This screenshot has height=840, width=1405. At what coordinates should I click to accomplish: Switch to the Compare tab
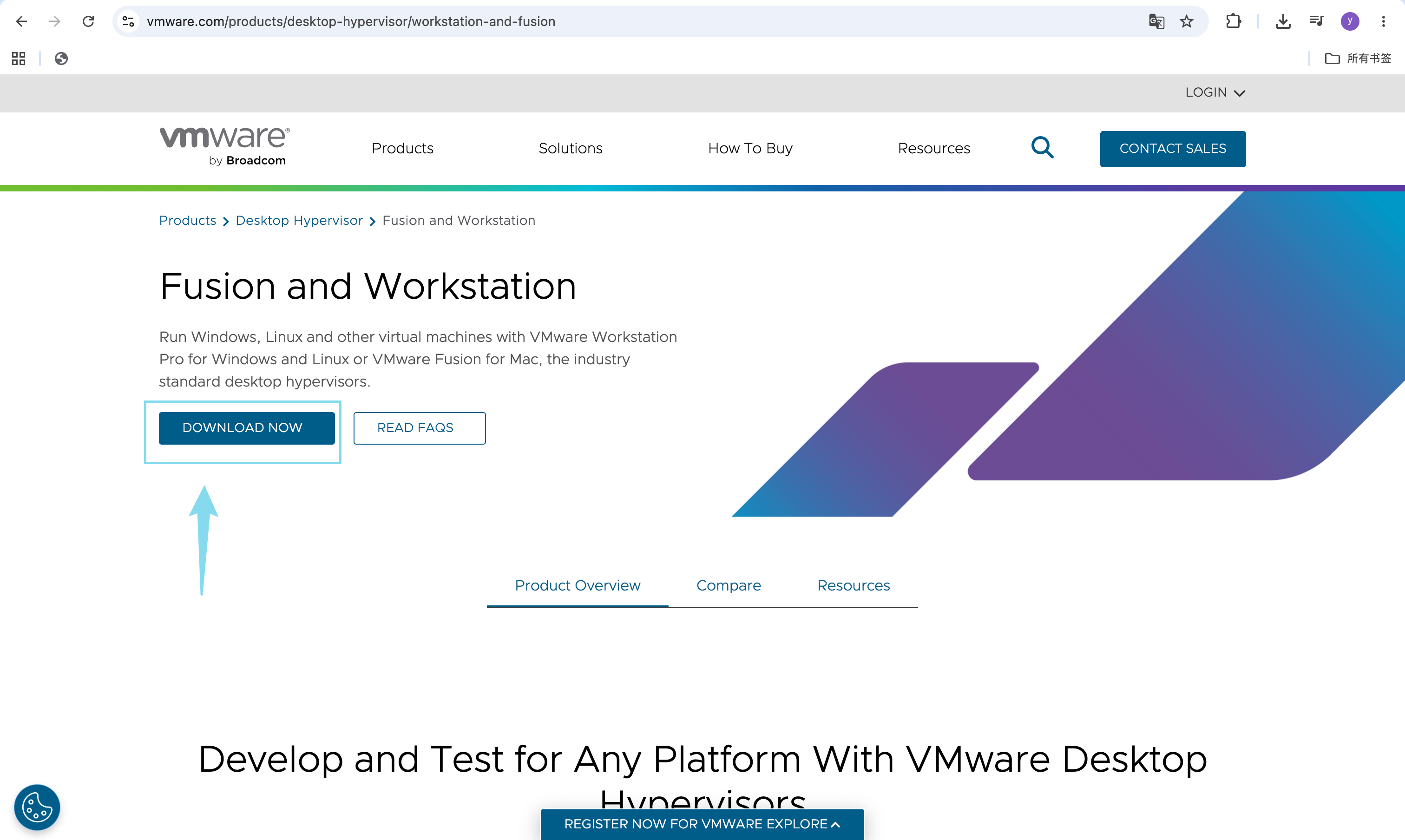click(x=728, y=585)
